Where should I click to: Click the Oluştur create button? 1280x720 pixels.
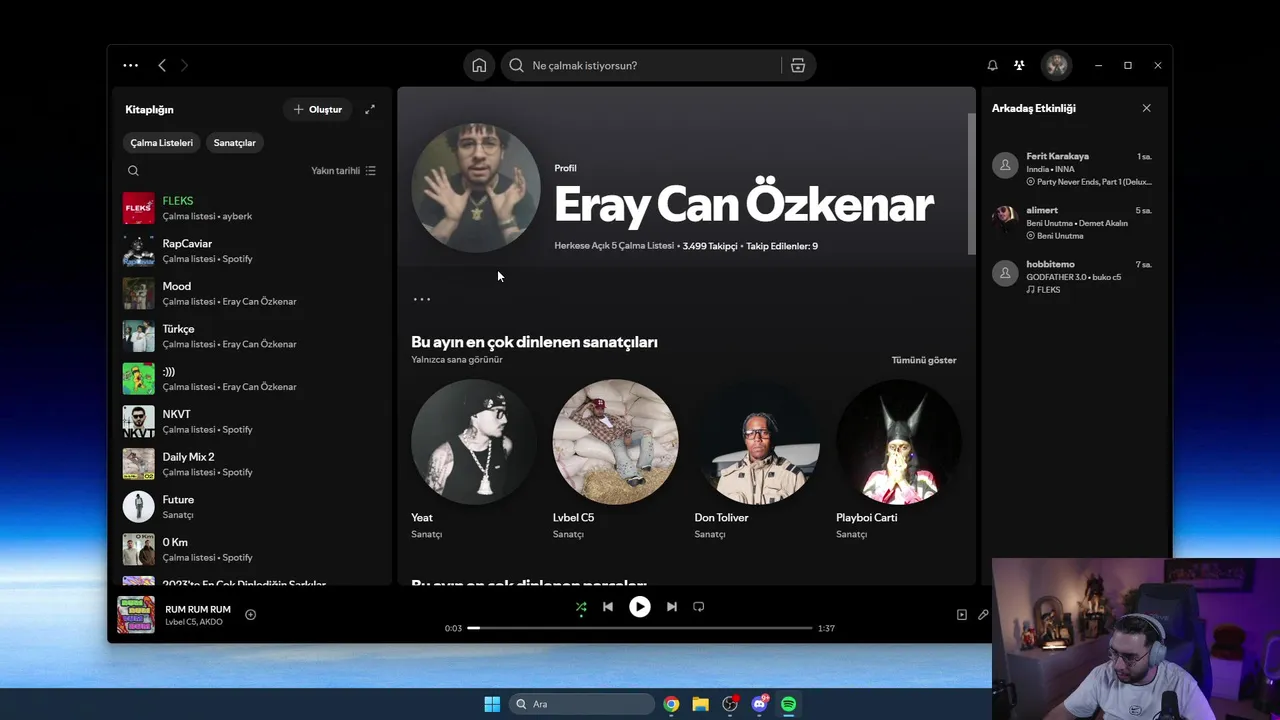318,109
